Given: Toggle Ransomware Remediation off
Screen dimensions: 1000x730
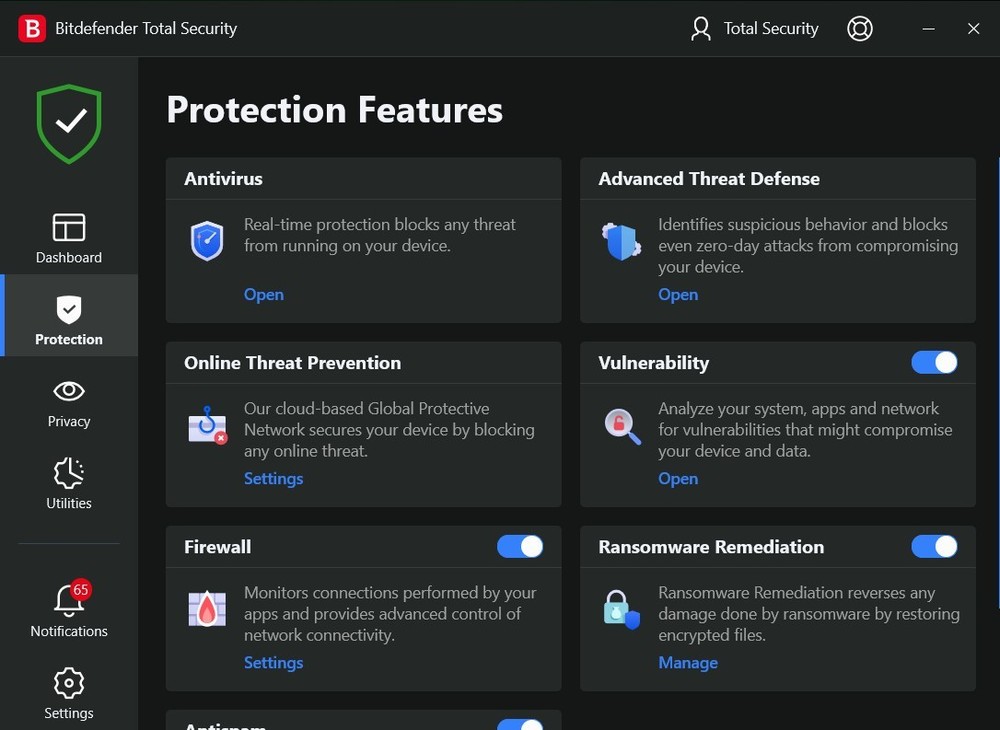Looking at the screenshot, I should pos(935,546).
